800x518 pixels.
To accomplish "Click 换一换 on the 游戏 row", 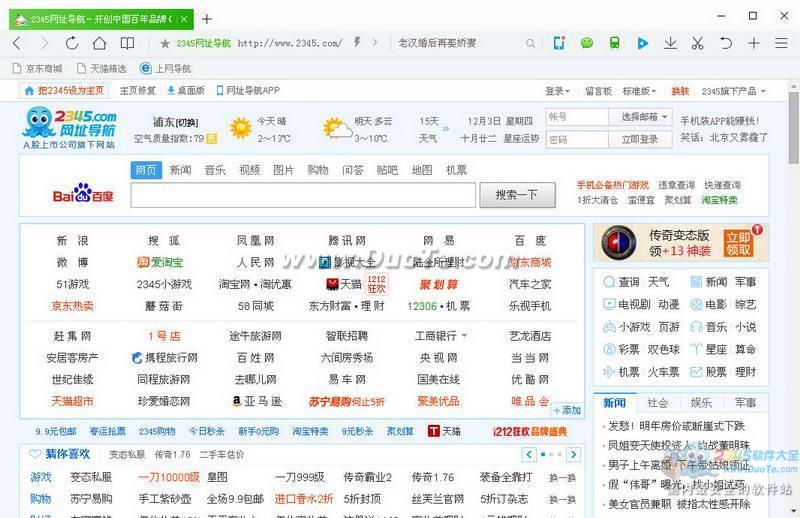I will click(562, 478).
